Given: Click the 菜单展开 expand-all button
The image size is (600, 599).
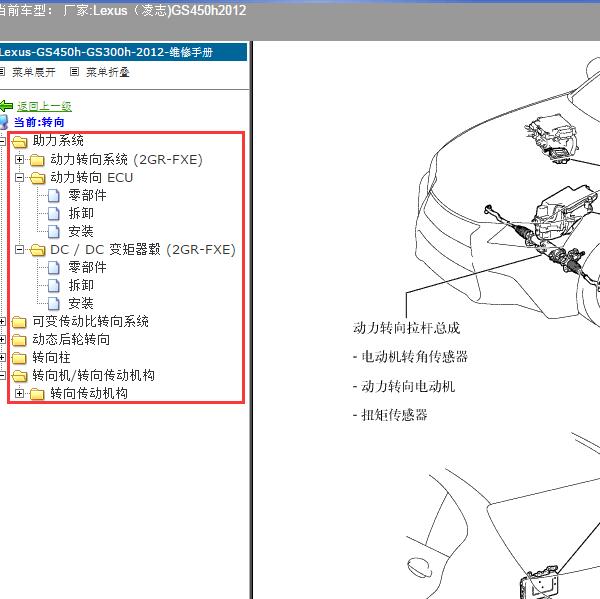Looking at the screenshot, I should [34, 72].
